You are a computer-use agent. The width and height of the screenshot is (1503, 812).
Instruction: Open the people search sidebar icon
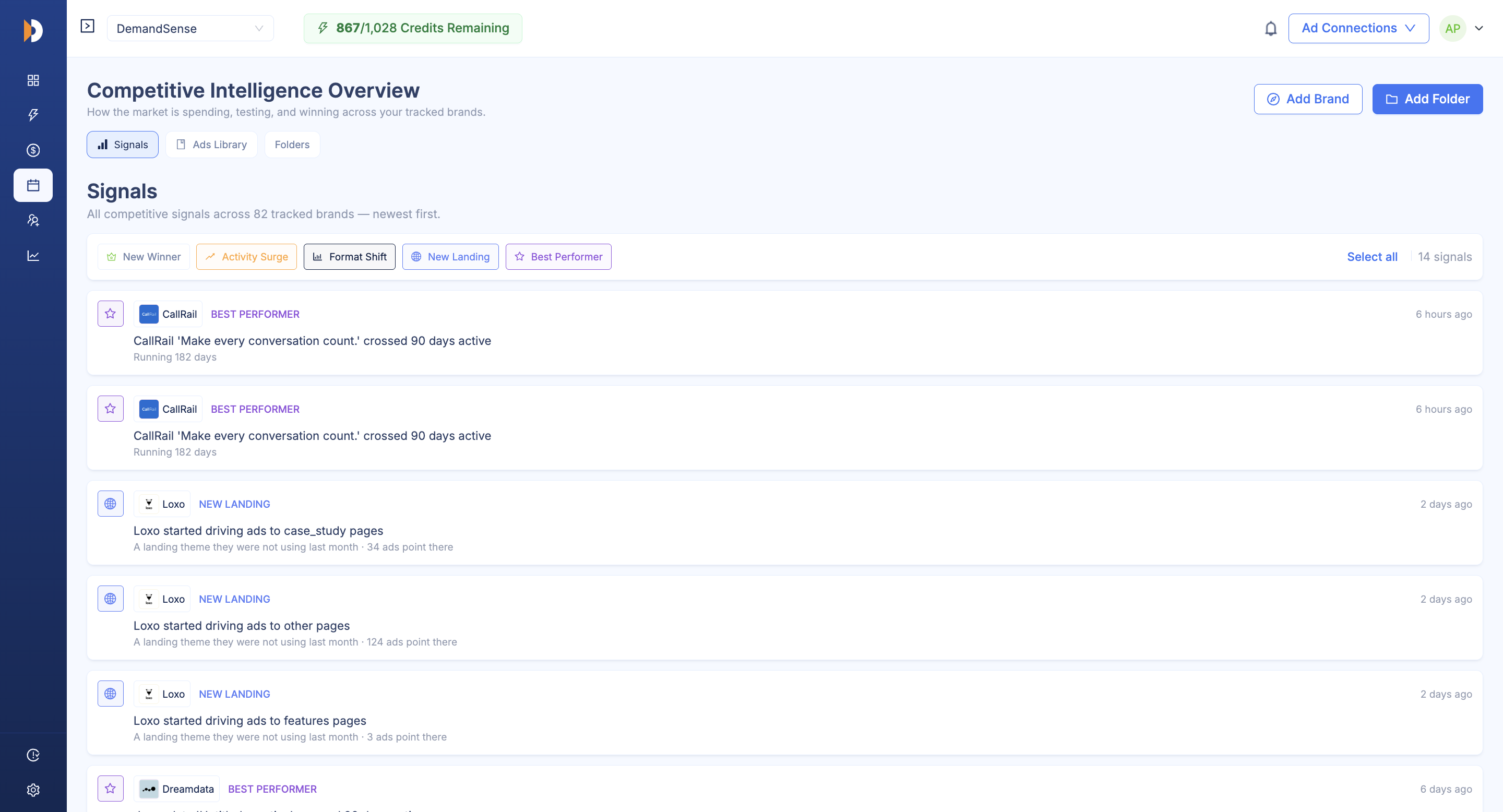pos(33,221)
